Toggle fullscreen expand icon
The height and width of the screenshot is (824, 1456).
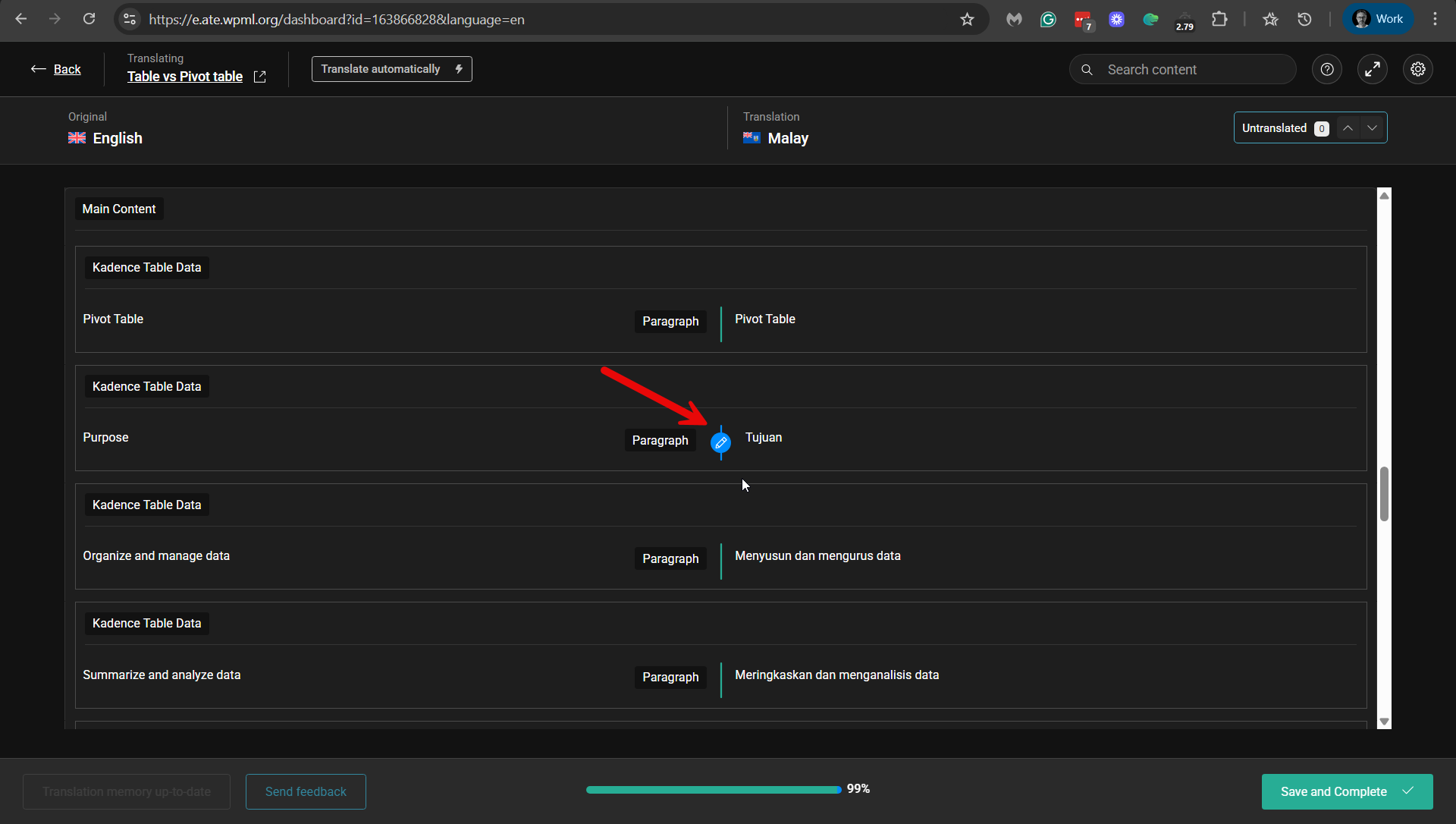[1372, 69]
